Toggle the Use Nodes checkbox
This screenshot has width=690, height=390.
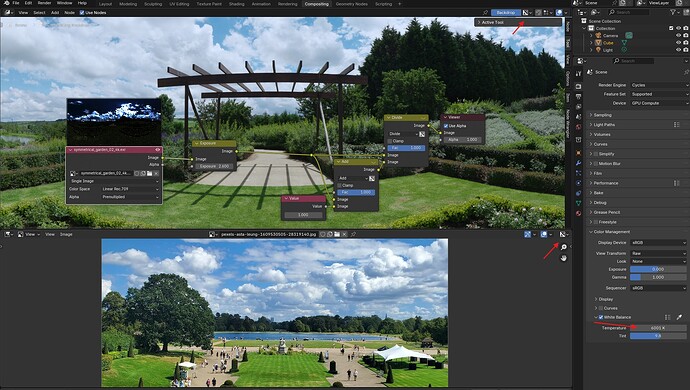pos(82,13)
